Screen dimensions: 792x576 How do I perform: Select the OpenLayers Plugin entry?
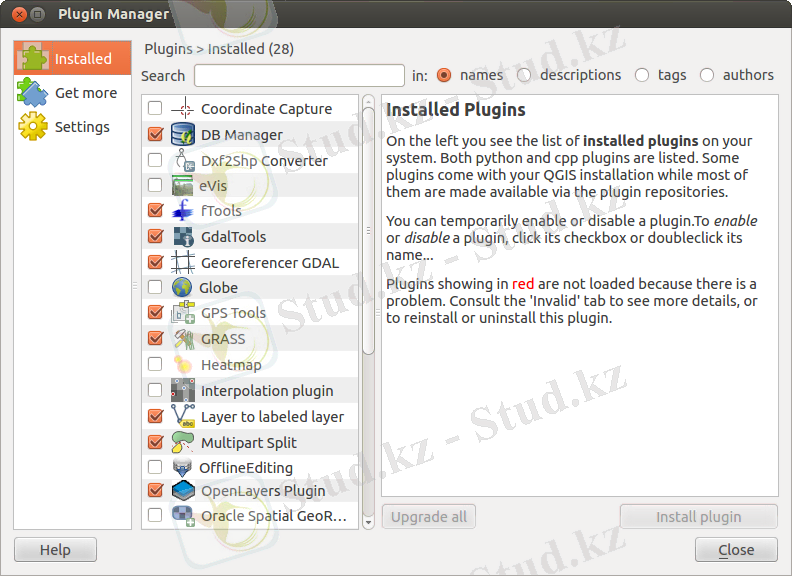click(x=263, y=491)
